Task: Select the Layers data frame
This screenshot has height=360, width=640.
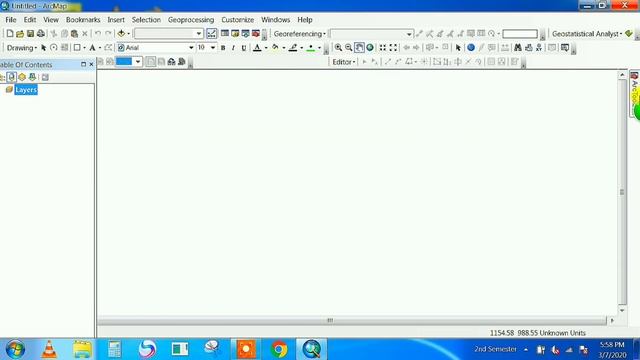Action: tap(26, 90)
